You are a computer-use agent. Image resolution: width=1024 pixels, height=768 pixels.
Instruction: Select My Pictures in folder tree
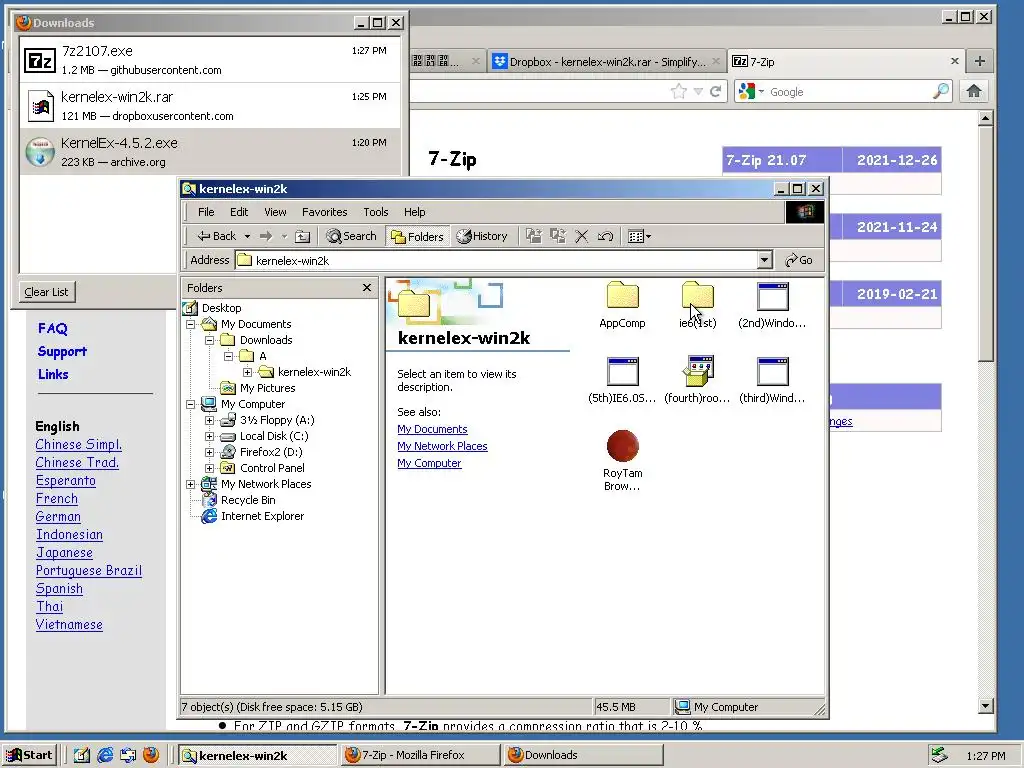tap(267, 388)
